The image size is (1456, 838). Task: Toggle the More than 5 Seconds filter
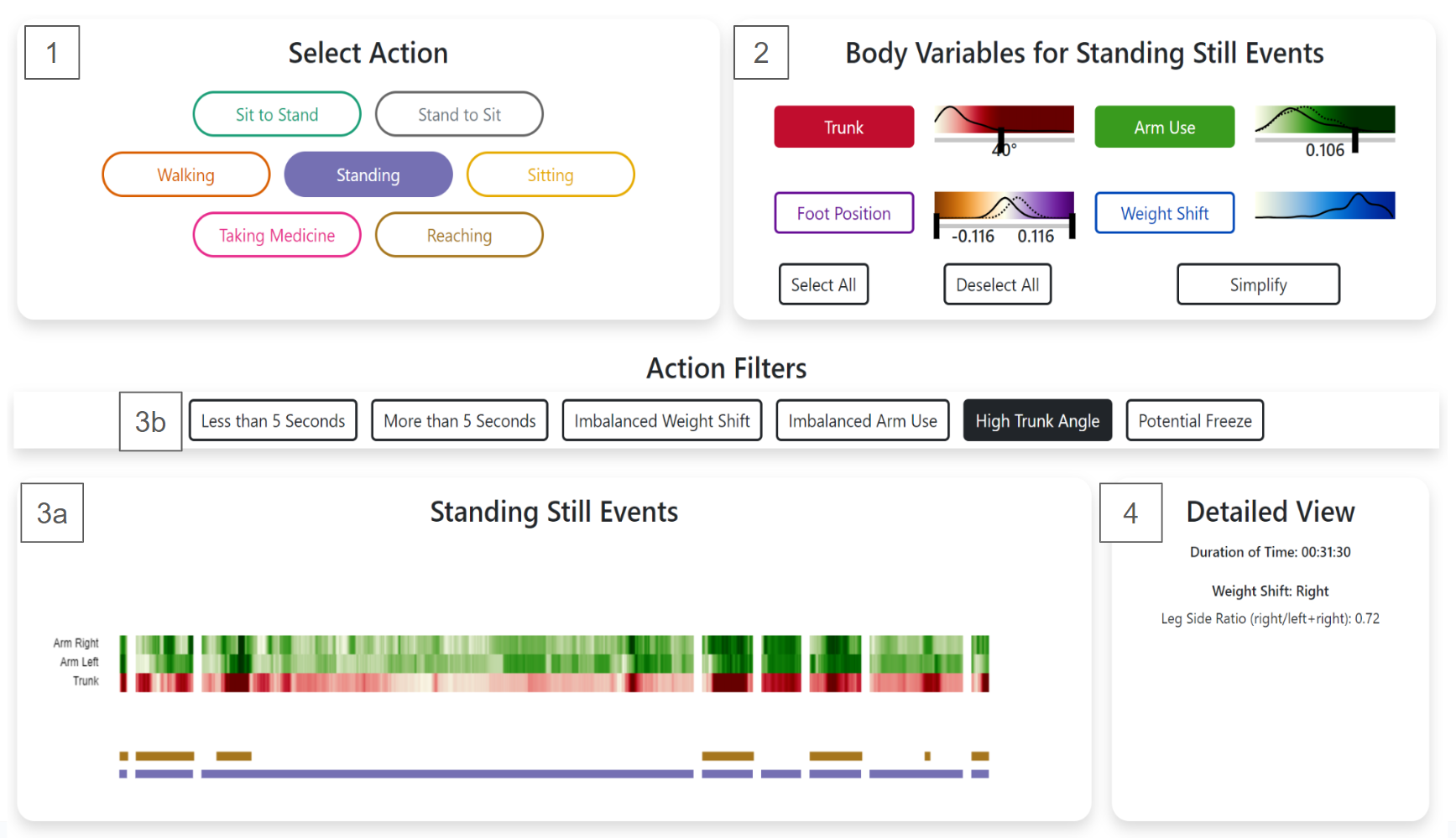[459, 420]
